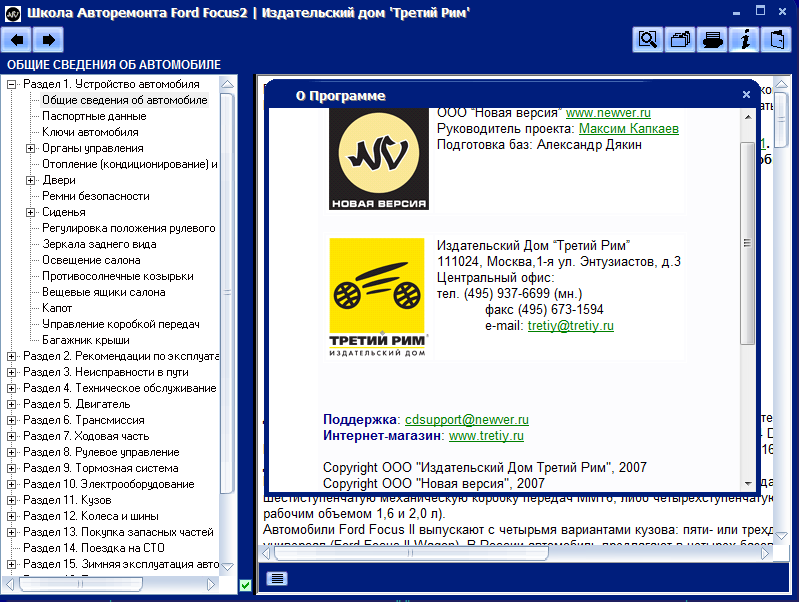The width and height of the screenshot is (799, 602).
Task: Select Раздел 15. Зимняя эксплуатация
Action: point(121,564)
